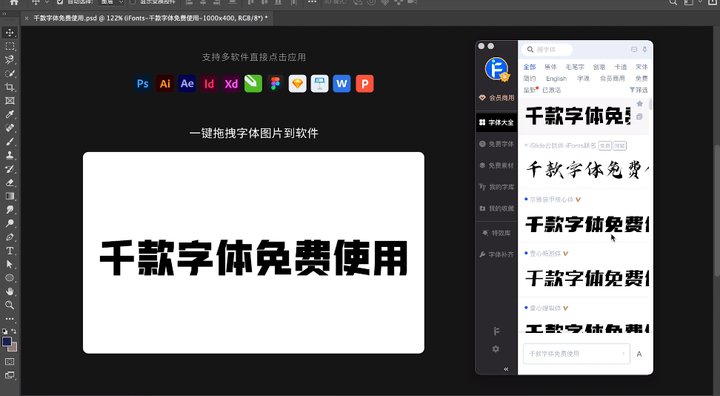Click the iFonts preview text input field
Screen dimensions: 720x396
tap(576, 354)
